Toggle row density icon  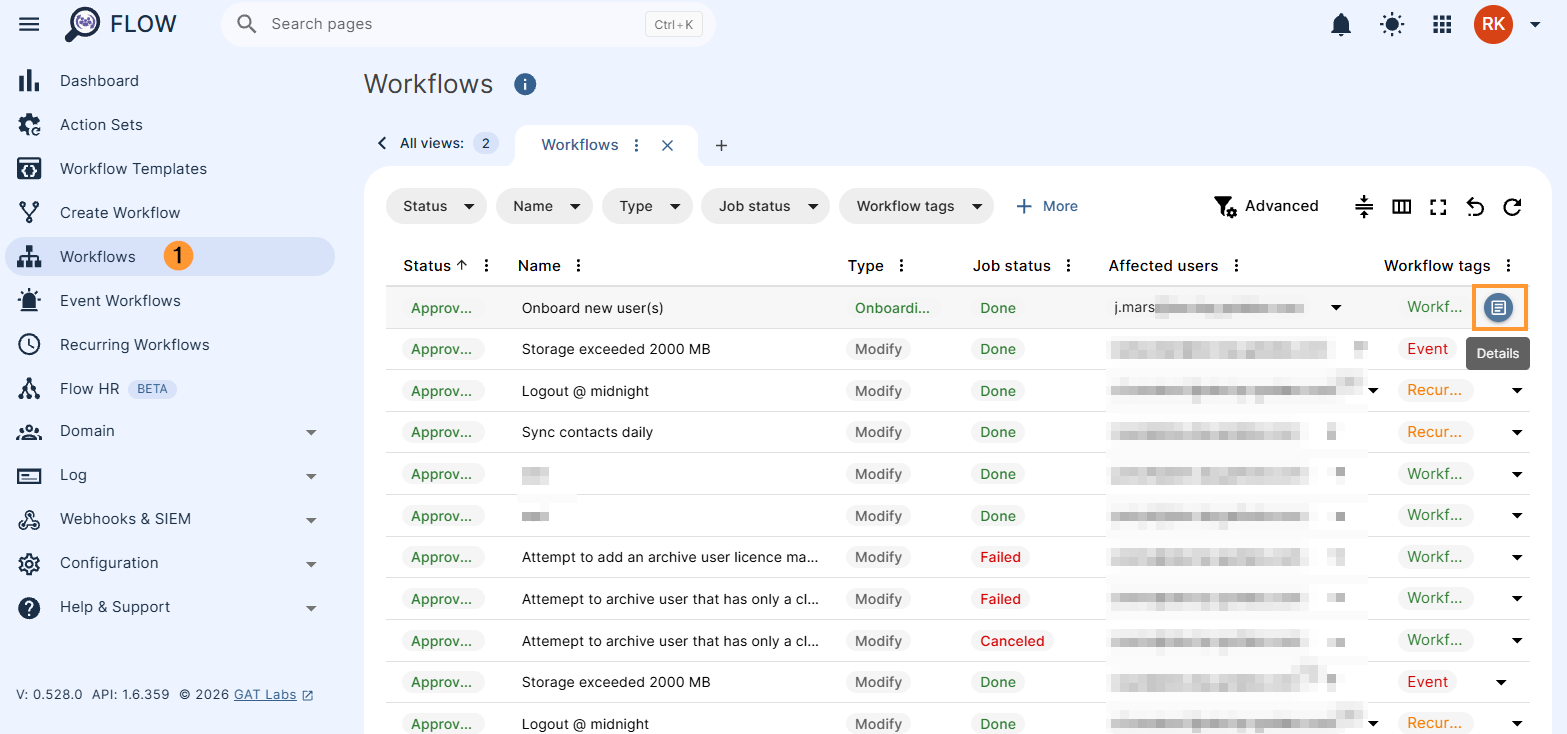pyautogui.click(x=1364, y=207)
